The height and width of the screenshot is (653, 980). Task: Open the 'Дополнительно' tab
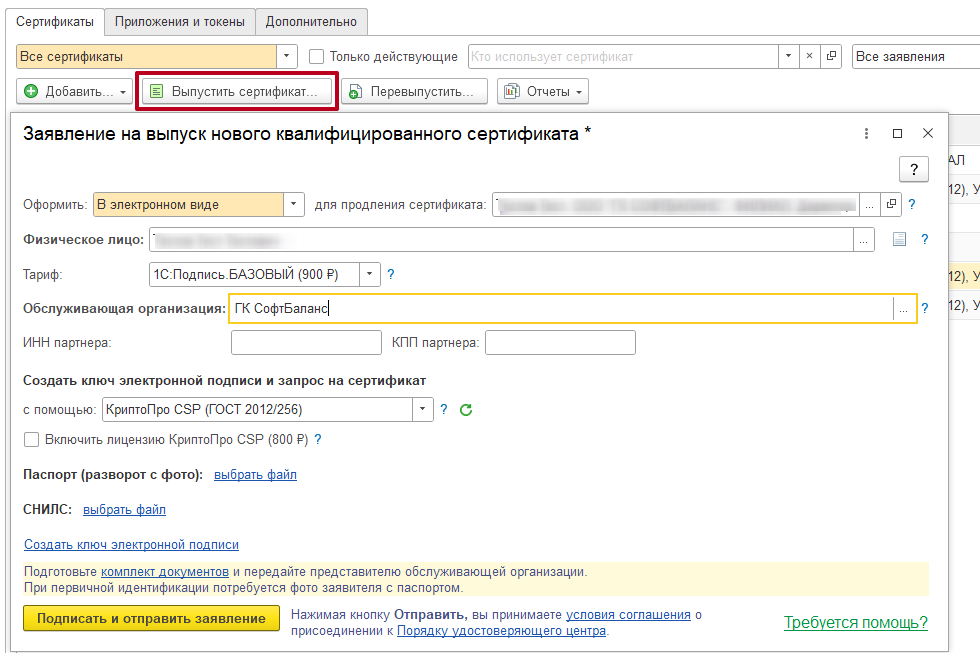311,21
